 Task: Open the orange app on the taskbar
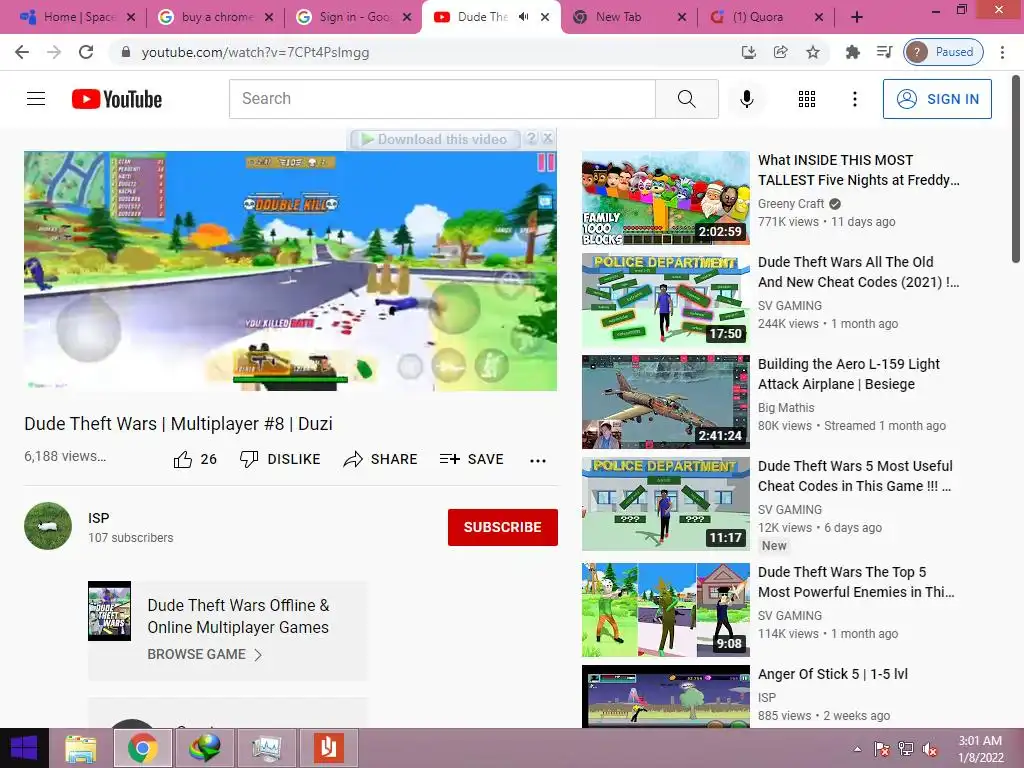[328, 748]
